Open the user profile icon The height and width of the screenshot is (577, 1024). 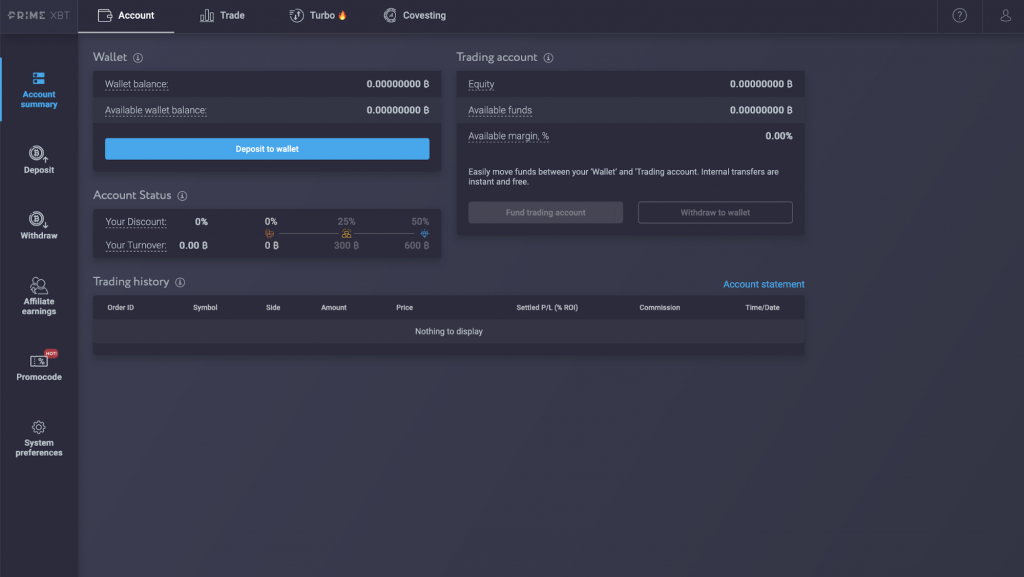click(1005, 15)
